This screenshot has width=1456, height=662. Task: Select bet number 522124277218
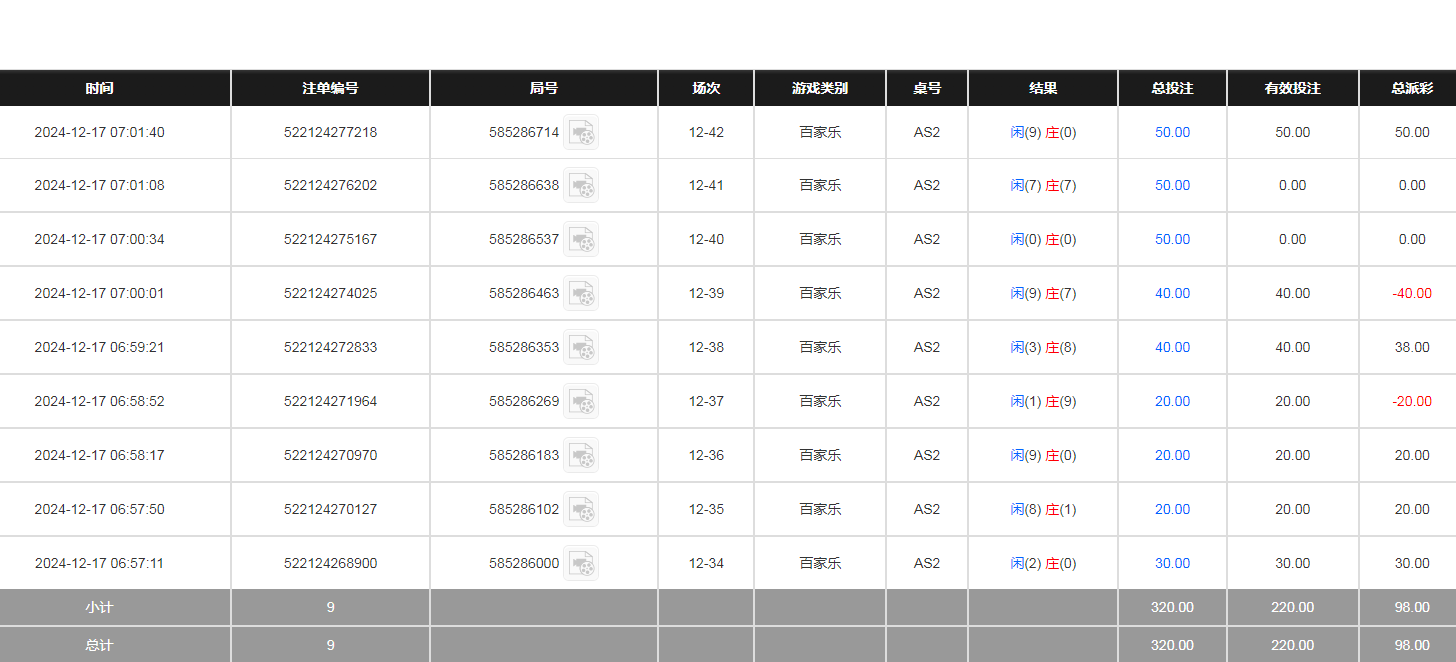pyautogui.click(x=330, y=132)
